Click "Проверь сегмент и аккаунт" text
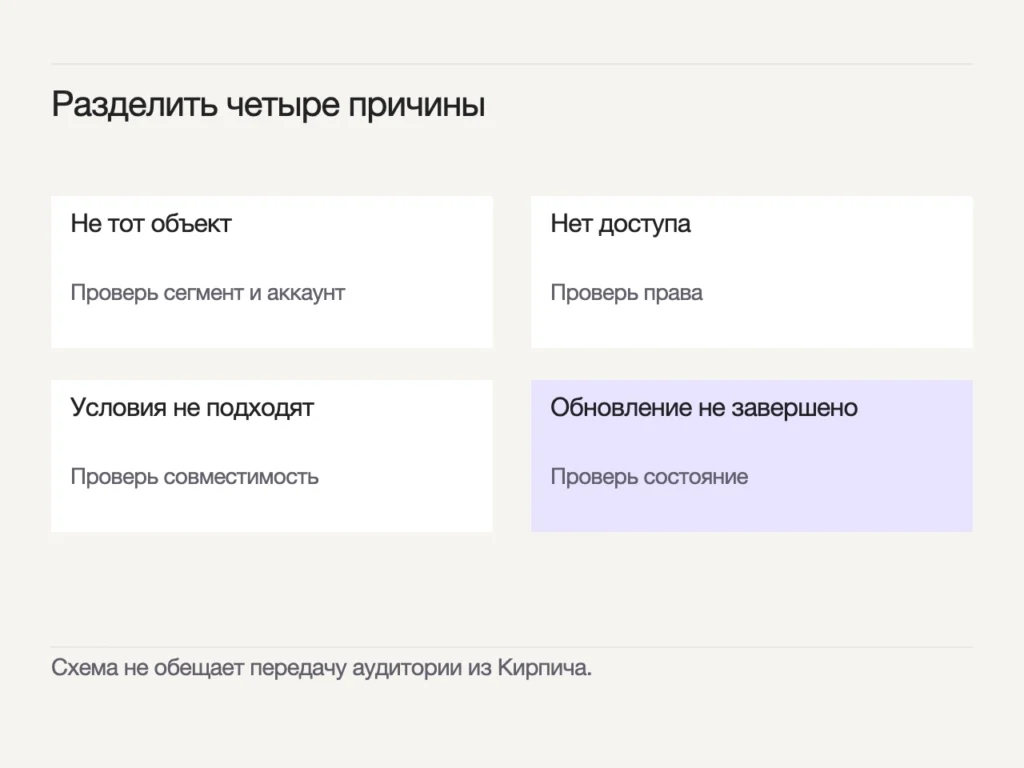1024x768 pixels. [208, 293]
